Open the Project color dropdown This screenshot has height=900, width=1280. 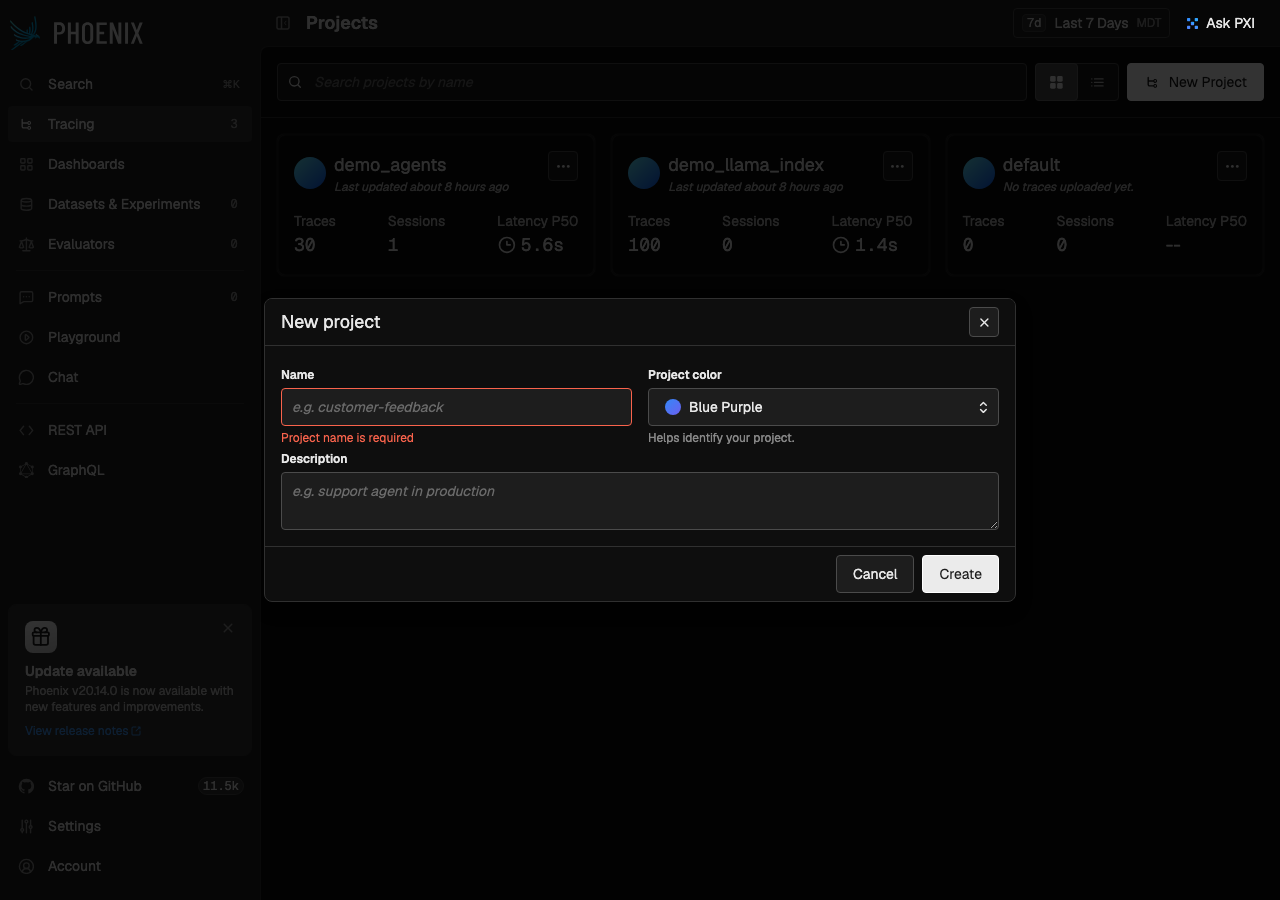coord(823,407)
